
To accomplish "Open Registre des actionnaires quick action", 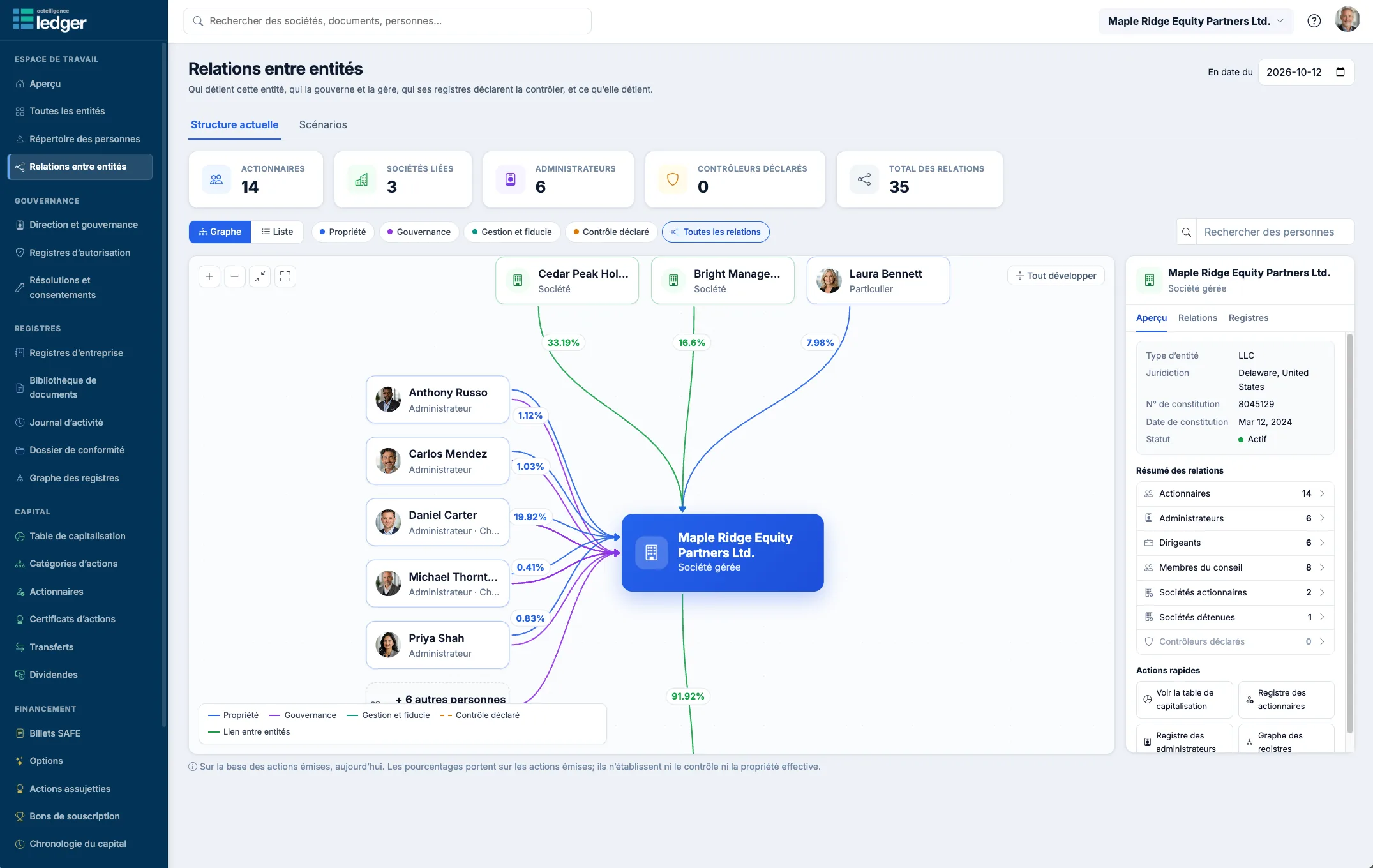I will pos(1286,700).
